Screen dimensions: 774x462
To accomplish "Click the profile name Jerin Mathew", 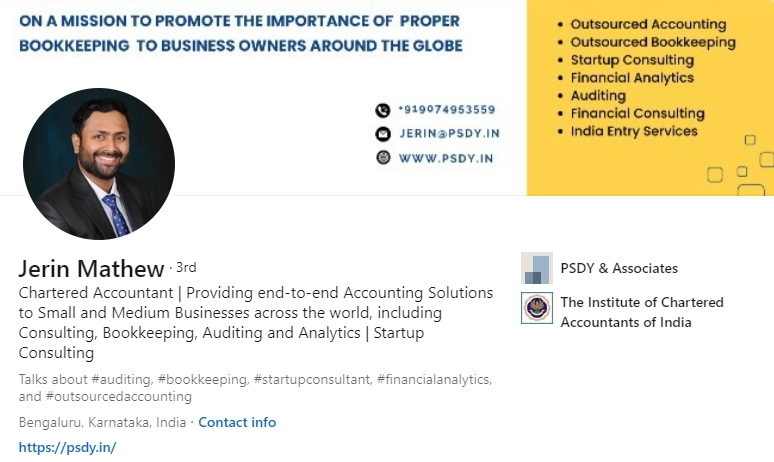I will pyautogui.click(x=91, y=269).
